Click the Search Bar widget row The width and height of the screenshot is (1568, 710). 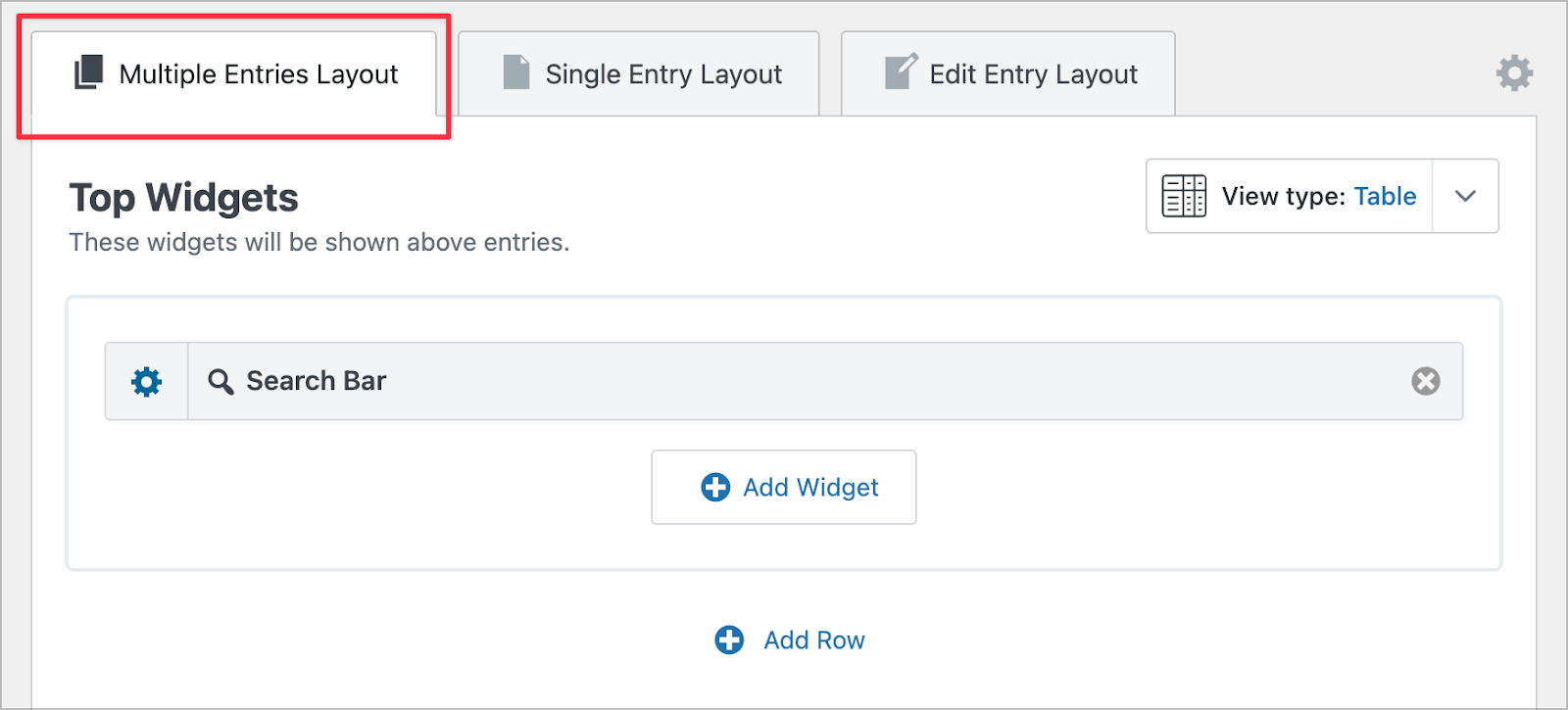coord(686,381)
